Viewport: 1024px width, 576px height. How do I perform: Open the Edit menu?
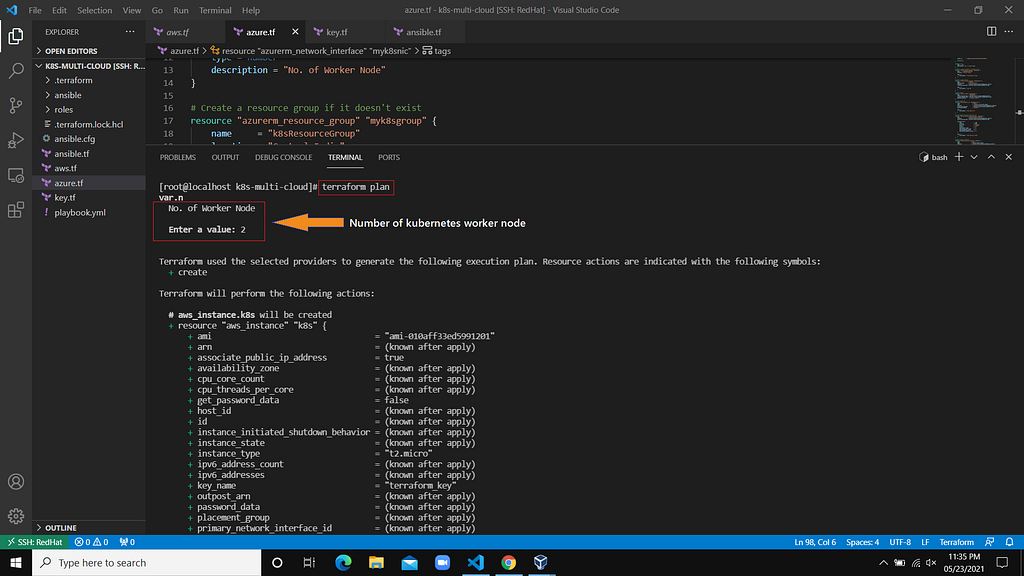pyautogui.click(x=59, y=10)
